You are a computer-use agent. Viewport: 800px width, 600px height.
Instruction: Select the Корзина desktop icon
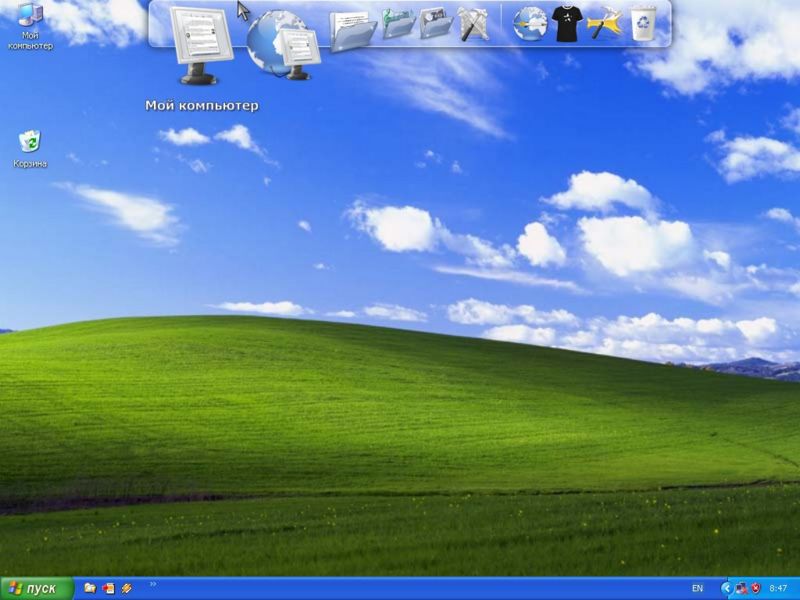30,149
